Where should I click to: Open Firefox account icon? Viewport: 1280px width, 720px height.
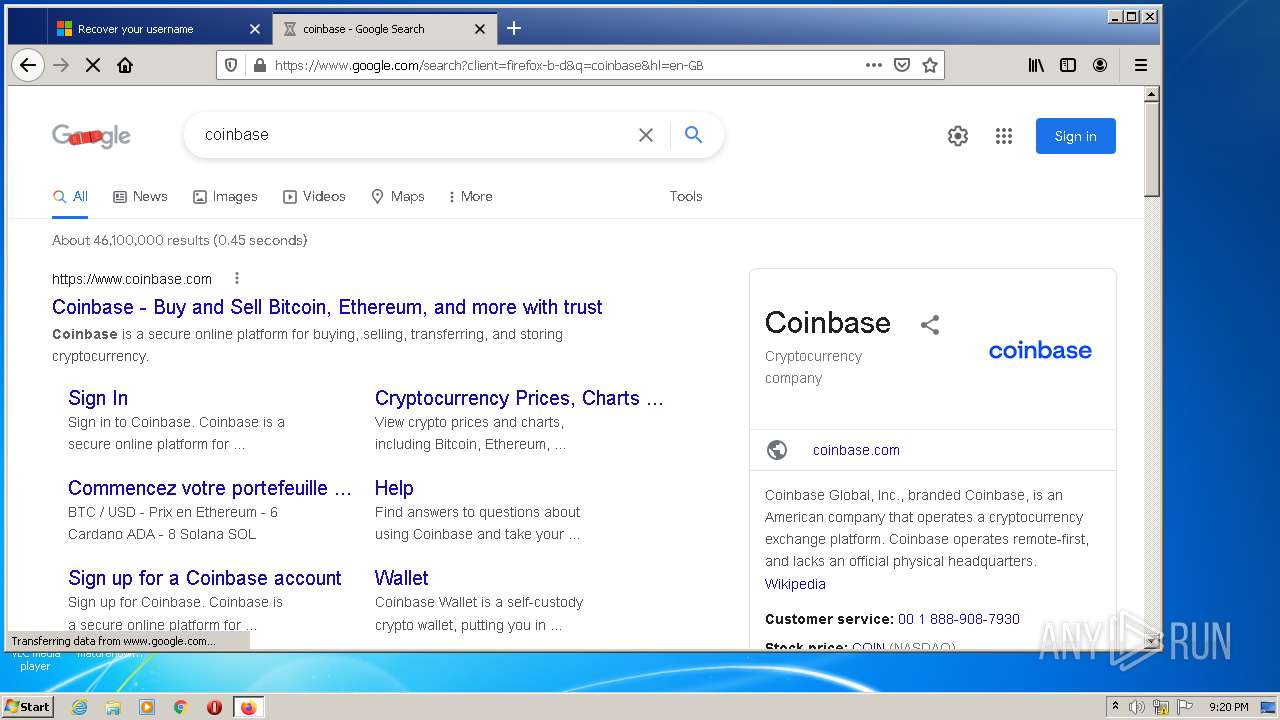(x=1100, y=65)
